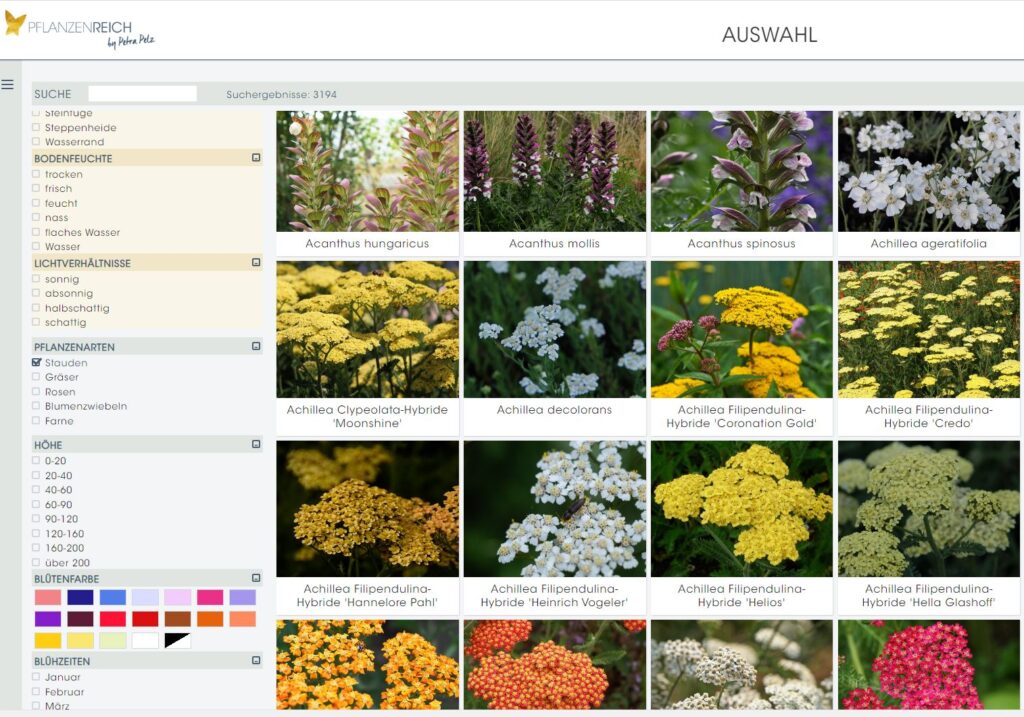
Task: Check the Februar bloom time
Action: pos(36,692)
